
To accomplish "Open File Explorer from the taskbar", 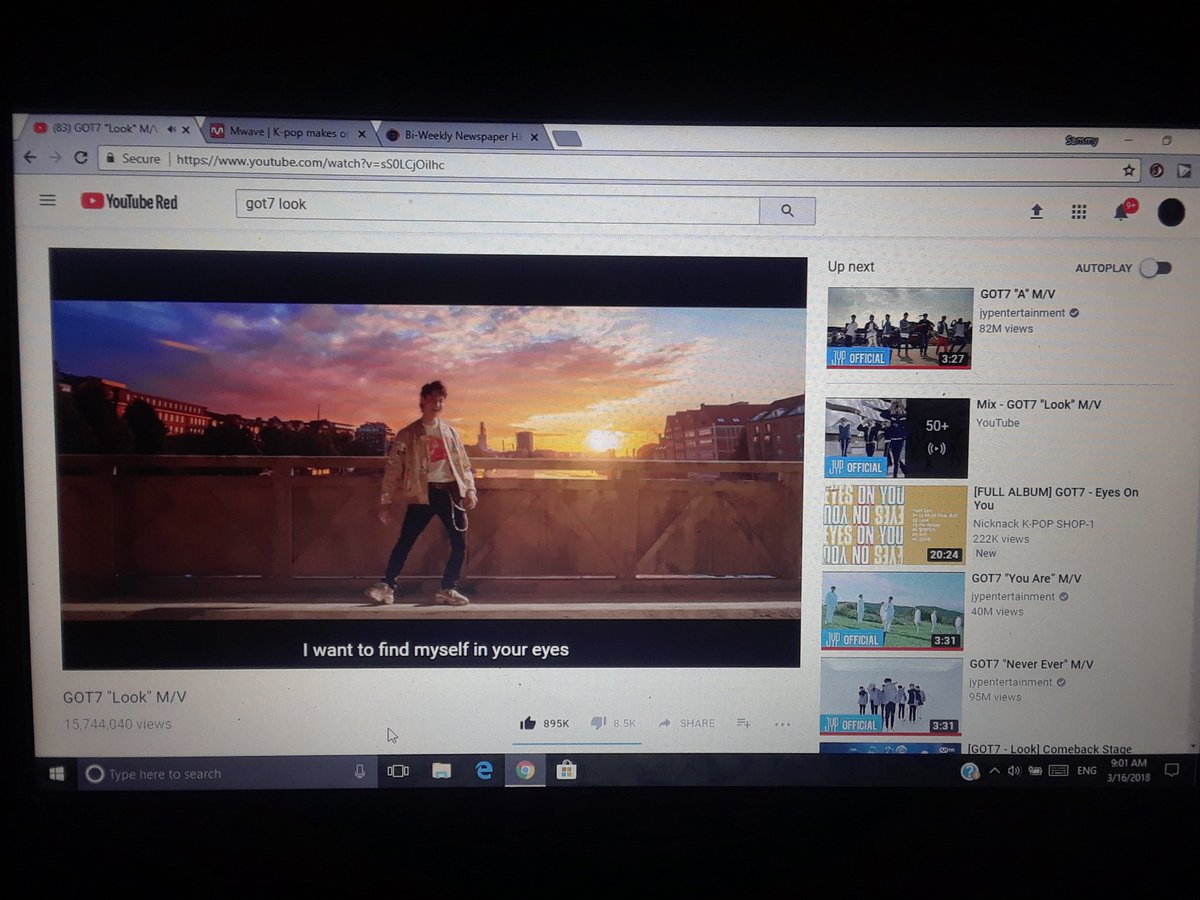I will [x=442, y=770].
